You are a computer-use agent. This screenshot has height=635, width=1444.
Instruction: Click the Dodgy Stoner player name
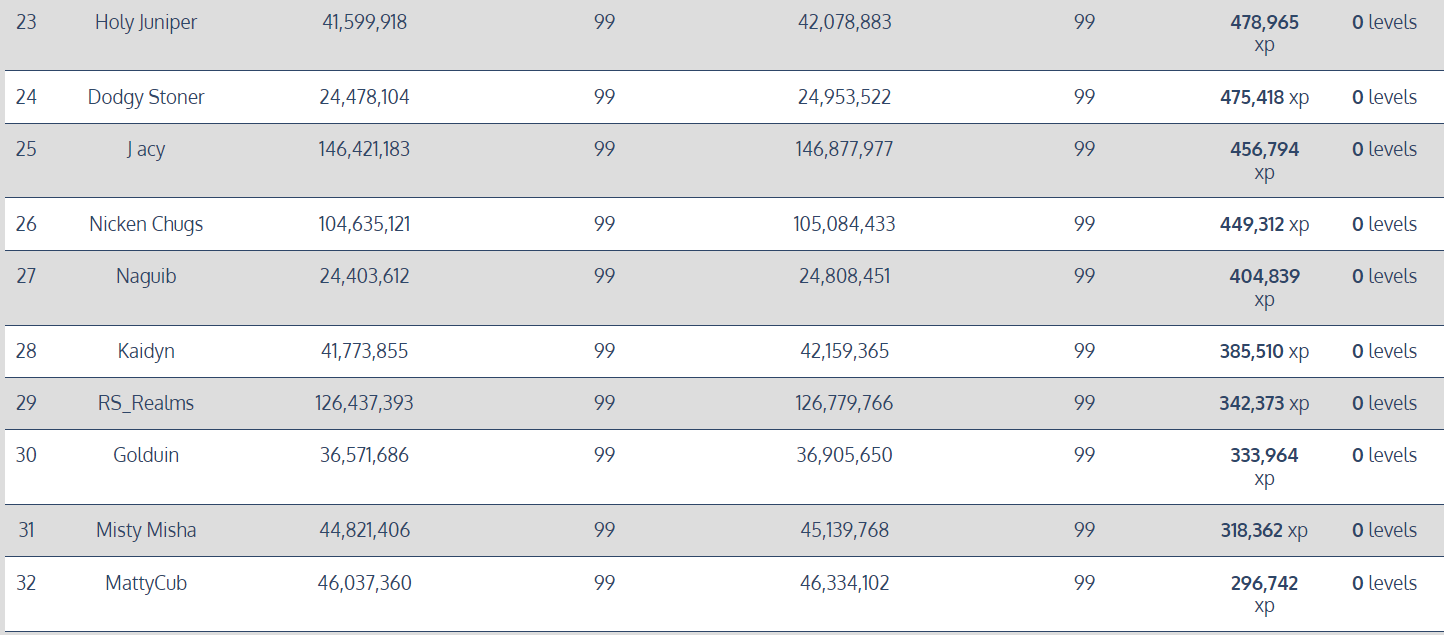(146, 97)
